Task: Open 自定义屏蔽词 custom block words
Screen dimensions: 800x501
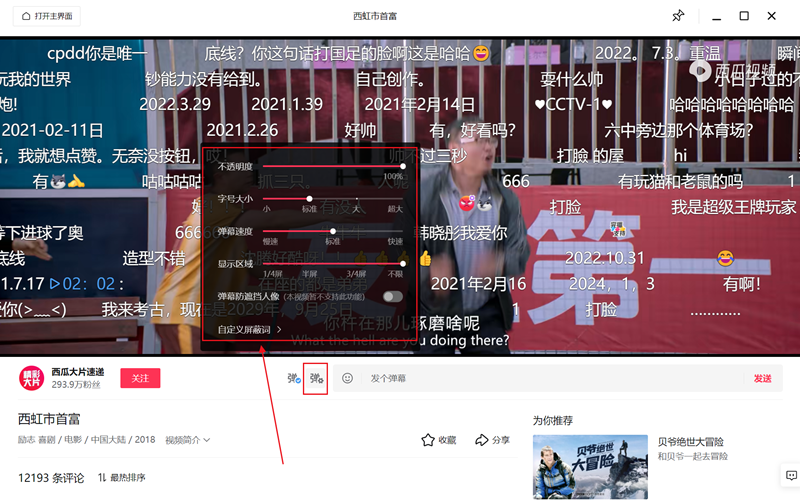Action: [249, 330]
